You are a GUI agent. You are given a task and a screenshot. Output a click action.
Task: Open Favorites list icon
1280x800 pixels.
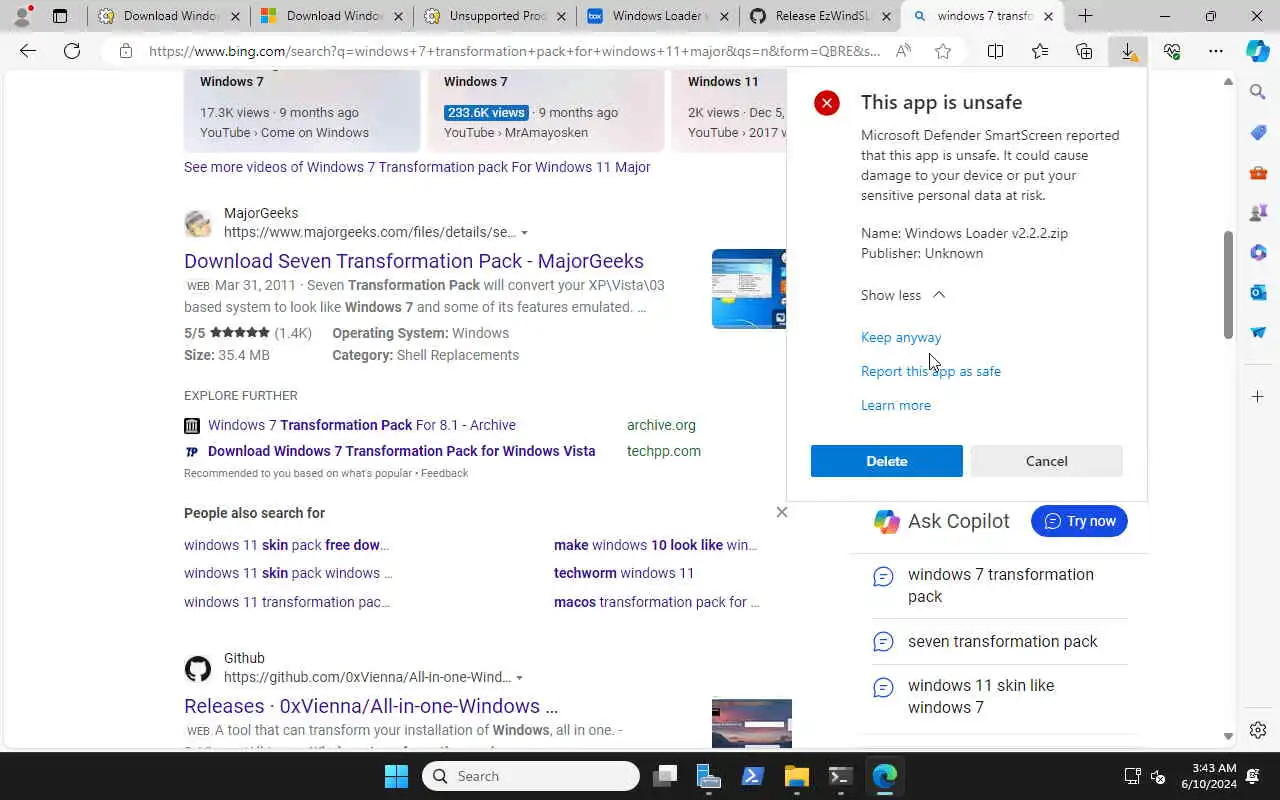click(x=1040, y=51)
